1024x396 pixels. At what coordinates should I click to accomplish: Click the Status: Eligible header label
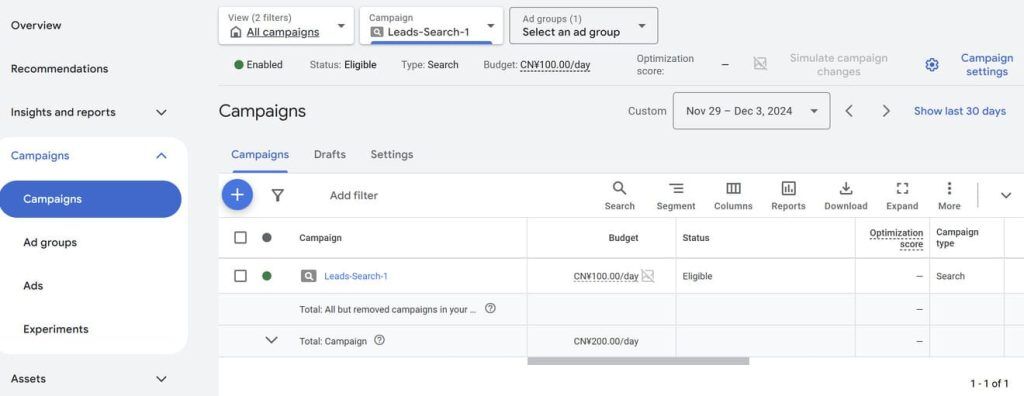(x=343, y=65)
